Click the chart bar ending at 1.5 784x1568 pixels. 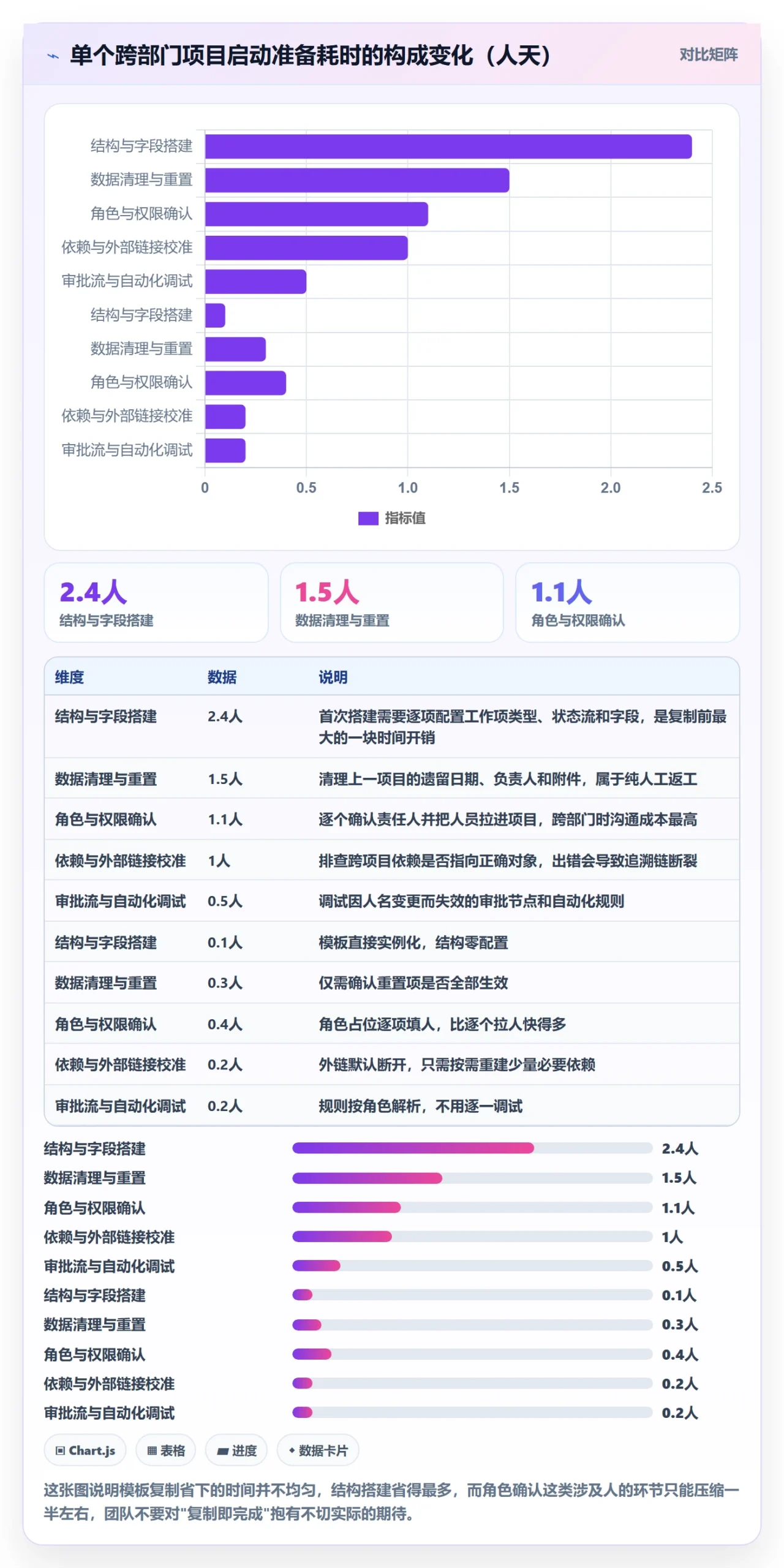pos(357,180)
